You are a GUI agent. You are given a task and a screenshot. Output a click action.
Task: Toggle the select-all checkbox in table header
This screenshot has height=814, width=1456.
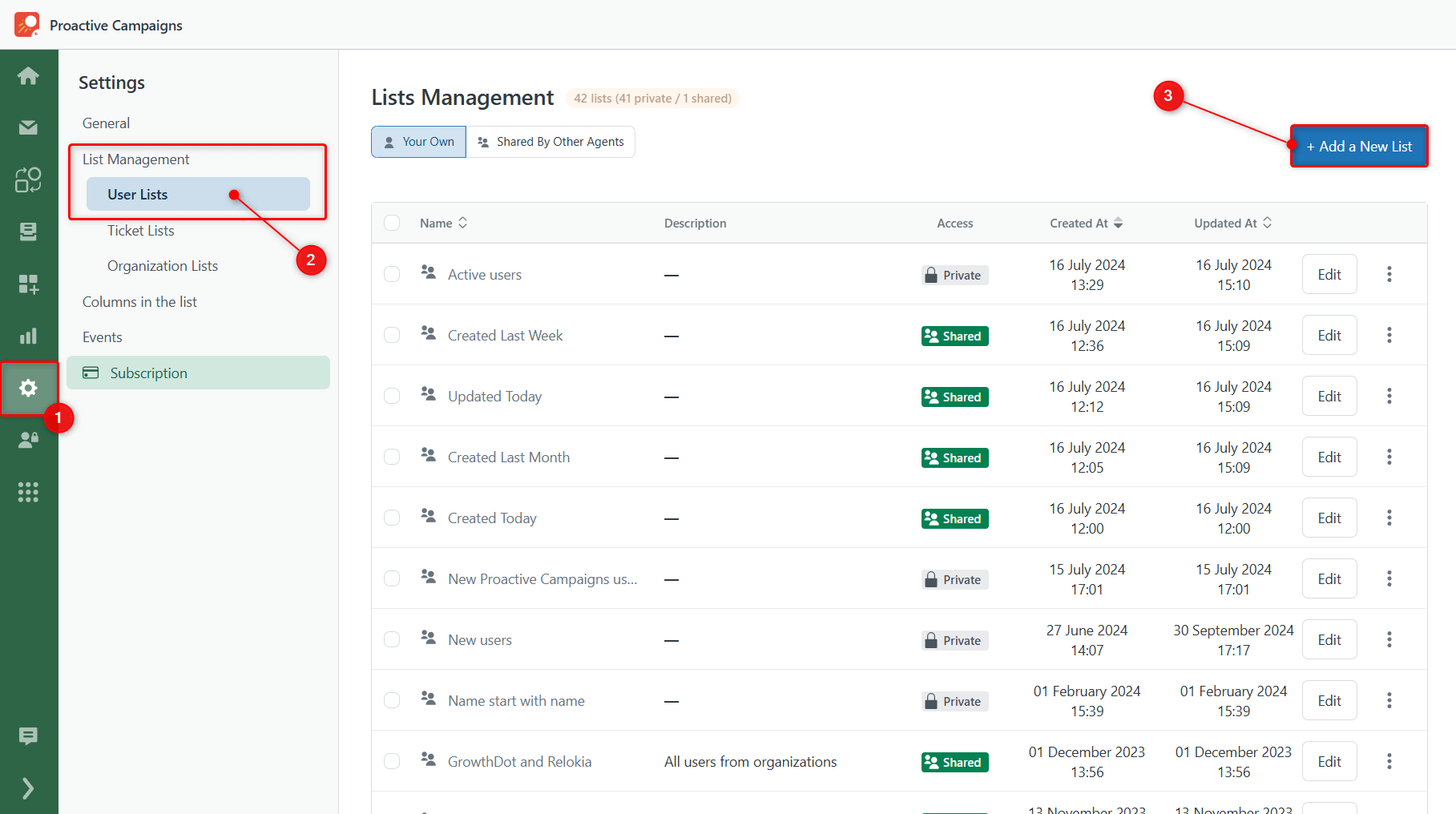(x=392, y=223)
